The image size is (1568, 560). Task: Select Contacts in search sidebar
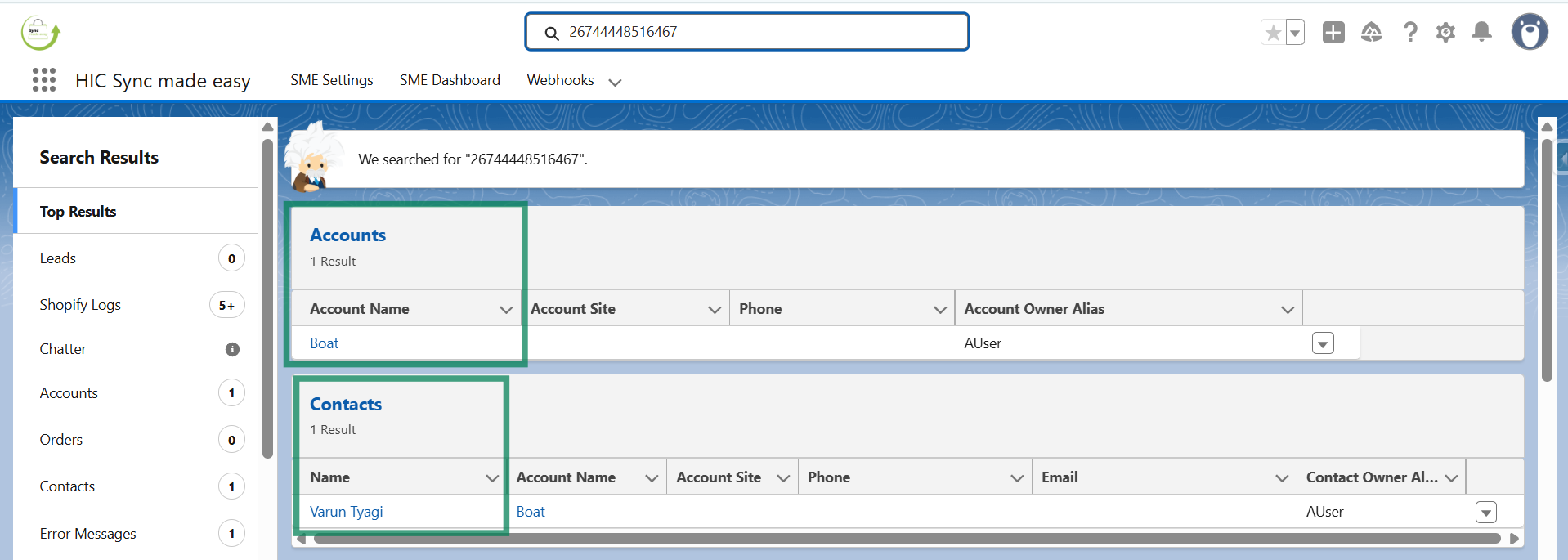coord(137,486)
